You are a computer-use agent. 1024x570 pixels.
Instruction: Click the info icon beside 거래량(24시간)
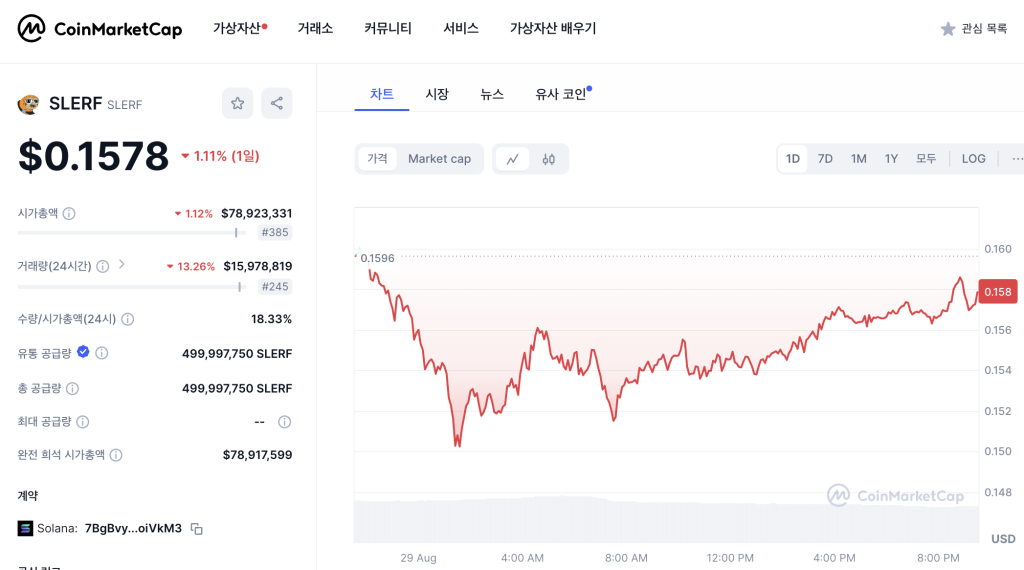(103, 266)
